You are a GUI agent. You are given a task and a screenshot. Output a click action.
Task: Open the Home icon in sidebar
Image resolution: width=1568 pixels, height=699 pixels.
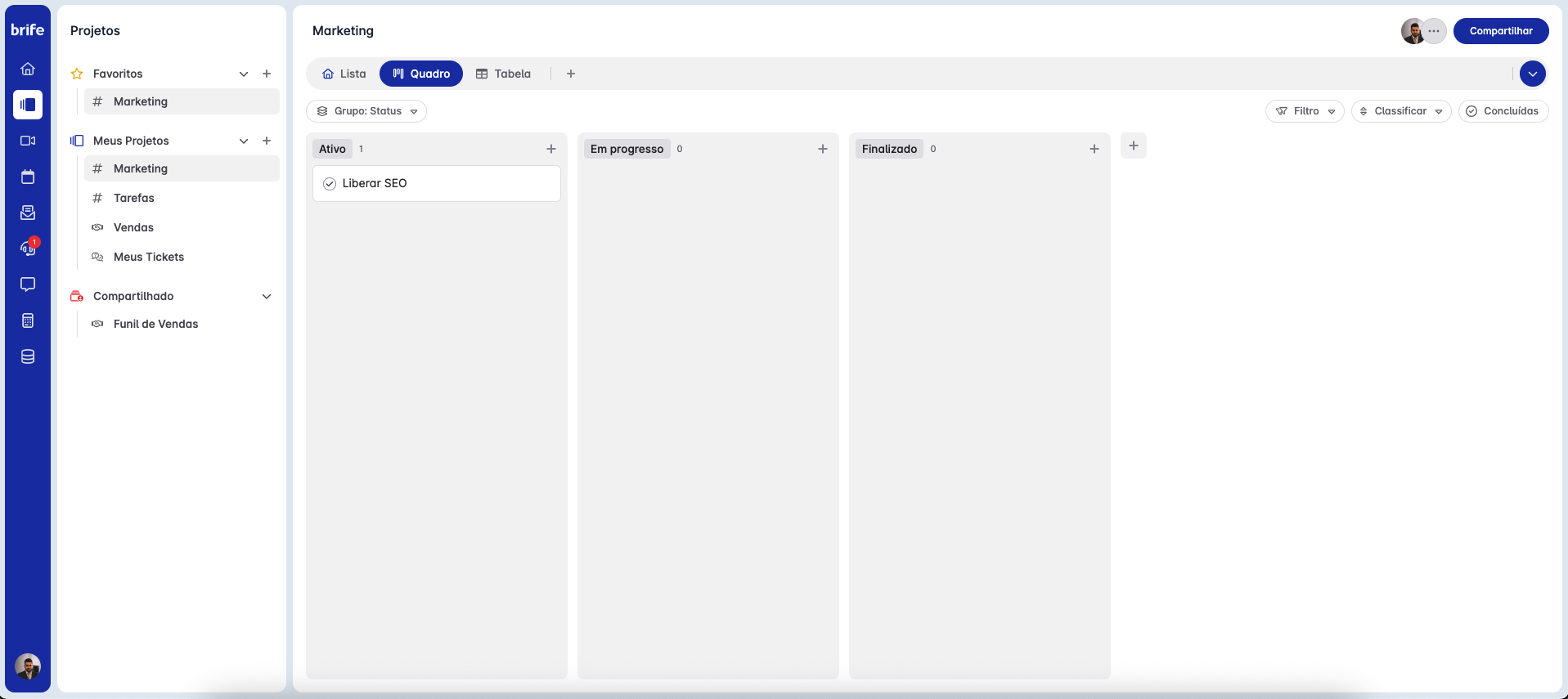(28, 69)
